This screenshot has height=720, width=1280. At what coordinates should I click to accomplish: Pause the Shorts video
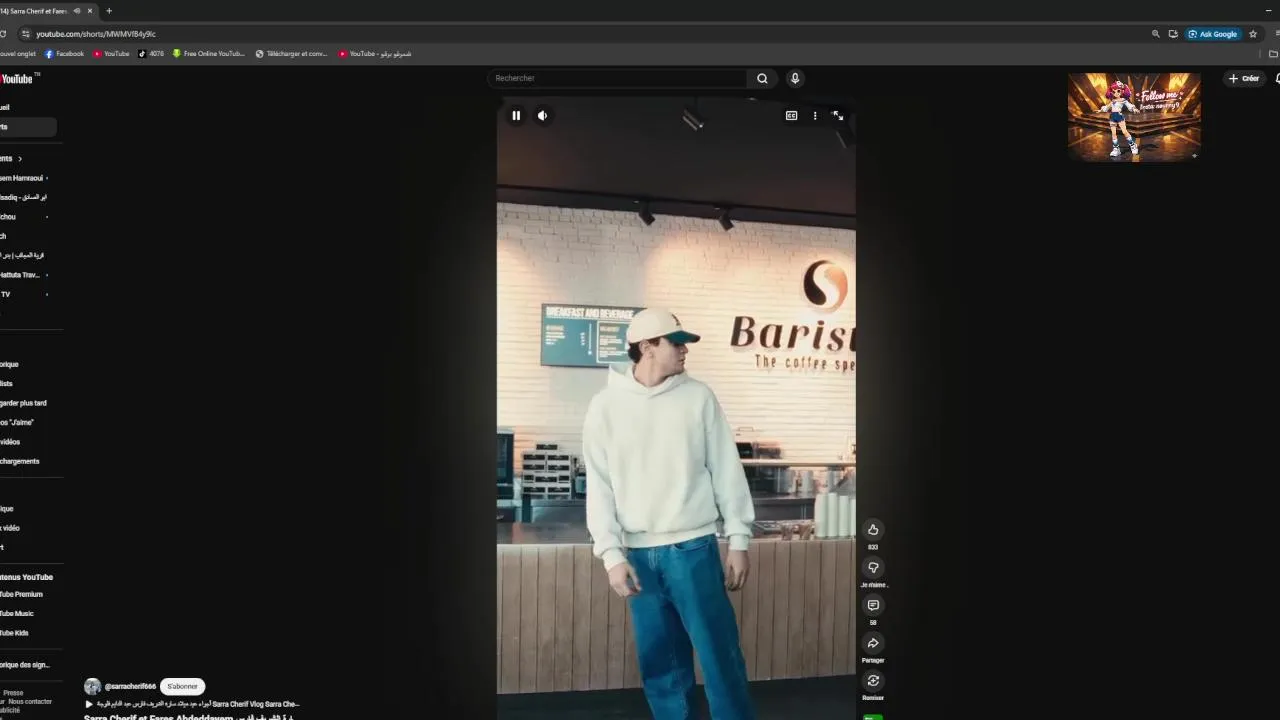516,116
